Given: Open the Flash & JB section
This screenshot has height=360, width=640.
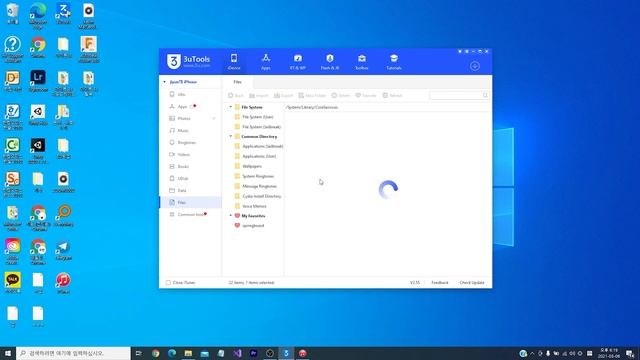Looking at the screenshot, I should click(x=330, y=62).
